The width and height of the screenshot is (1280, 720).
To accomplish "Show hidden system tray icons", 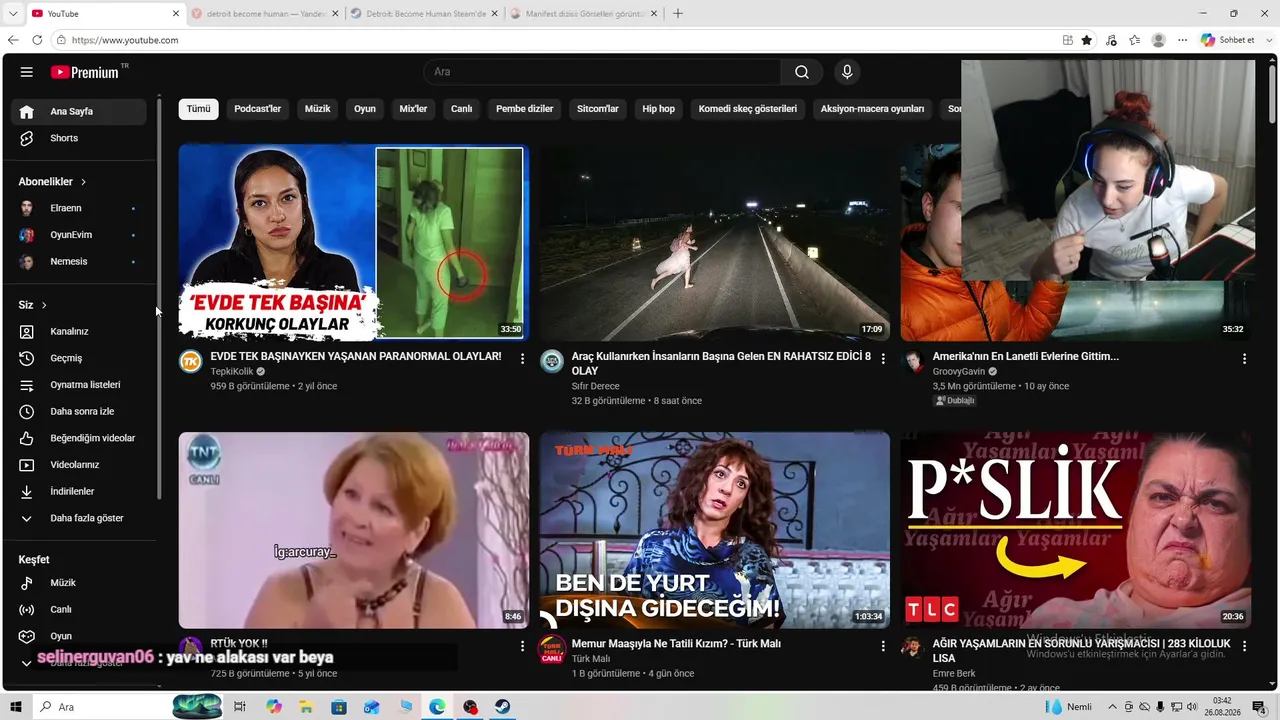I will (x=1112, y=707).
